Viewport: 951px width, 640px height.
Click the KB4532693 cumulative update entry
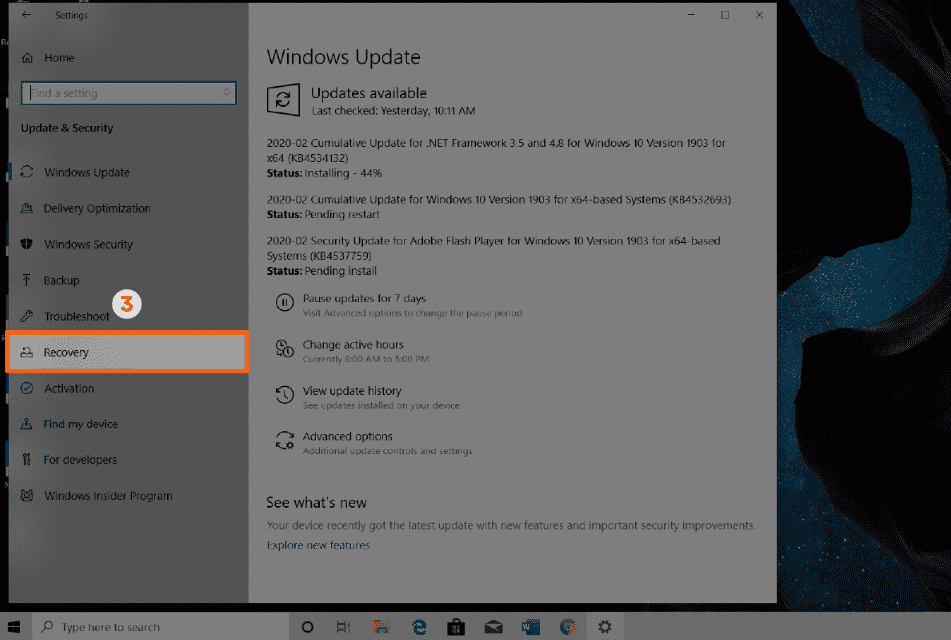499,200
